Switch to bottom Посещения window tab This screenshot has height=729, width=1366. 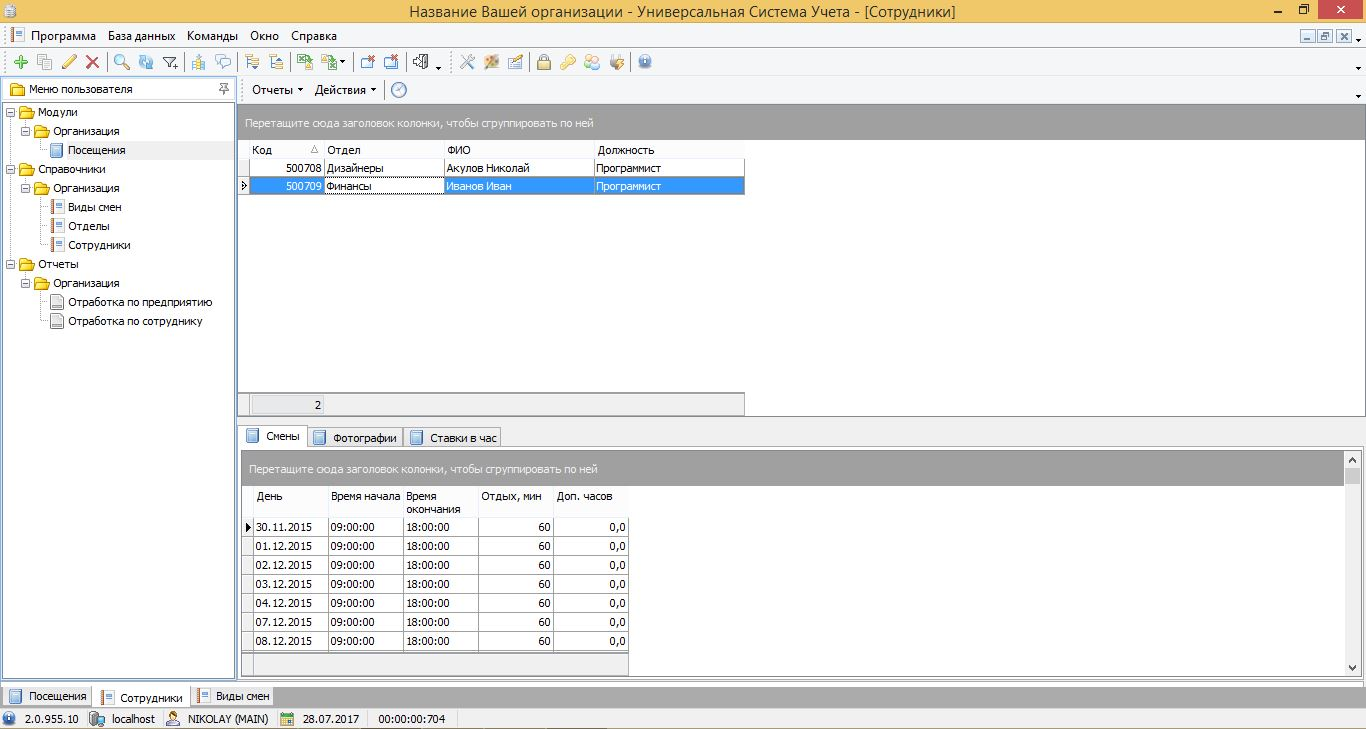[x=47, y=696]
